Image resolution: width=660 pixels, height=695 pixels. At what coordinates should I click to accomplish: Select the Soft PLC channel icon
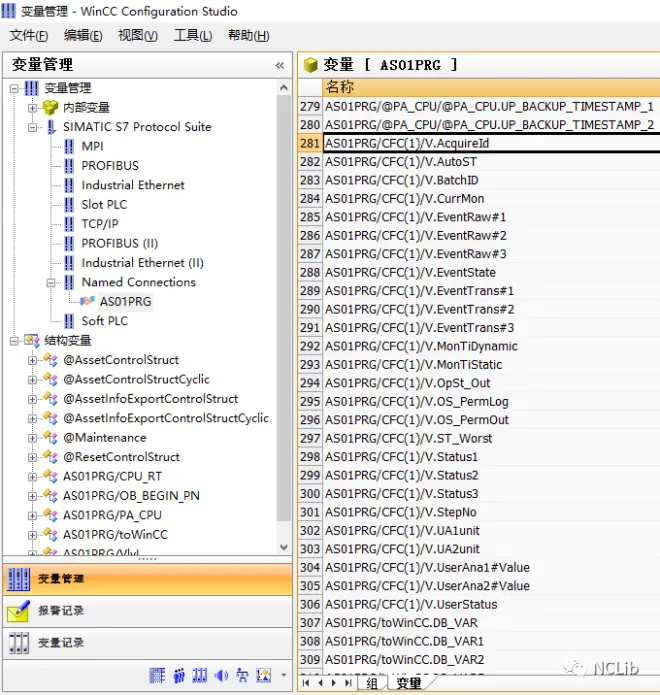pos(69,321)
